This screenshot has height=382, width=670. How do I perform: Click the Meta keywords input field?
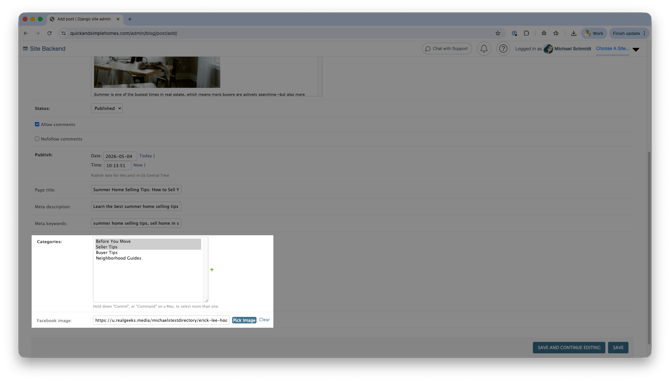click(136, 223)
